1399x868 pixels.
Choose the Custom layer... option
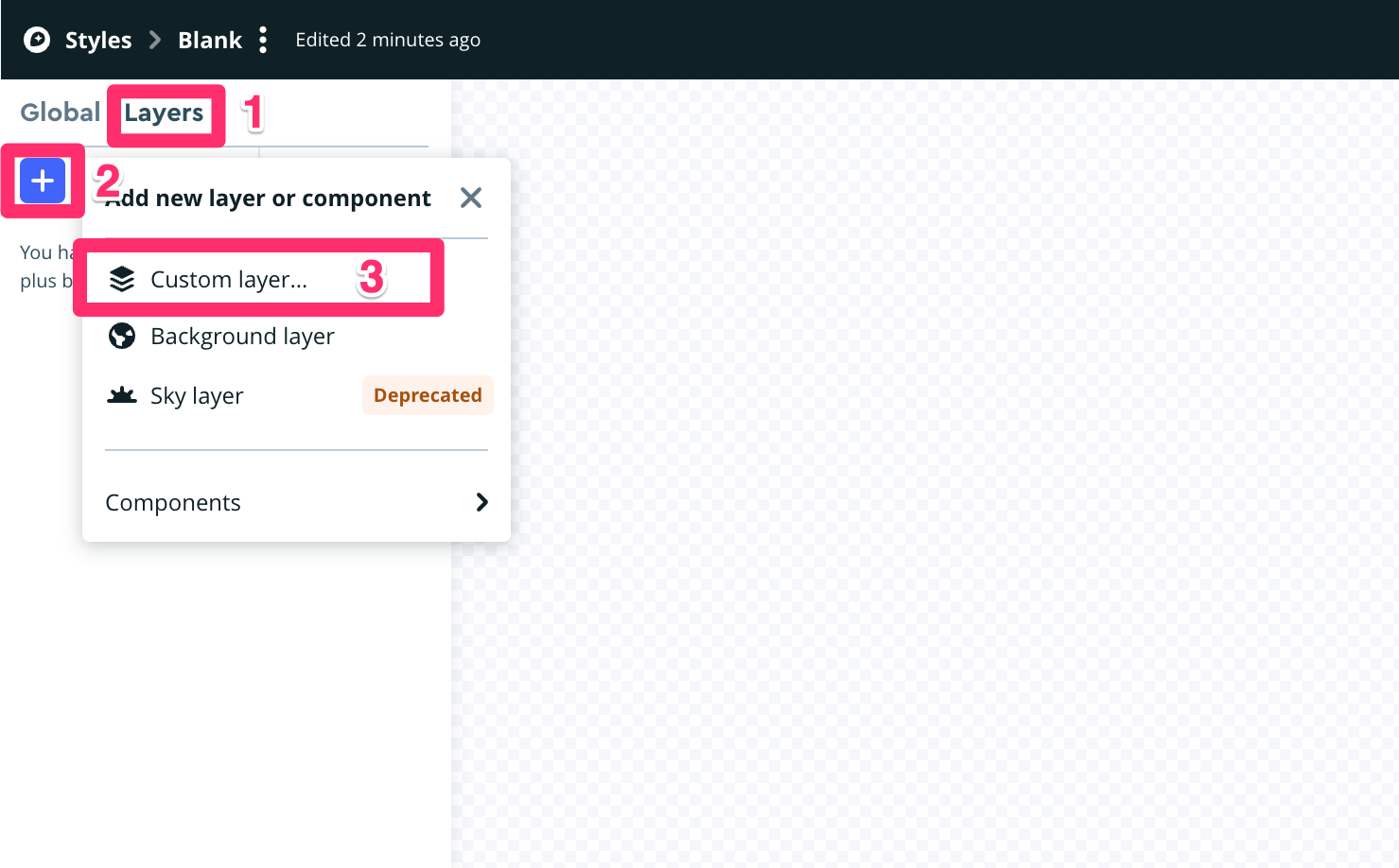point(229,280)
